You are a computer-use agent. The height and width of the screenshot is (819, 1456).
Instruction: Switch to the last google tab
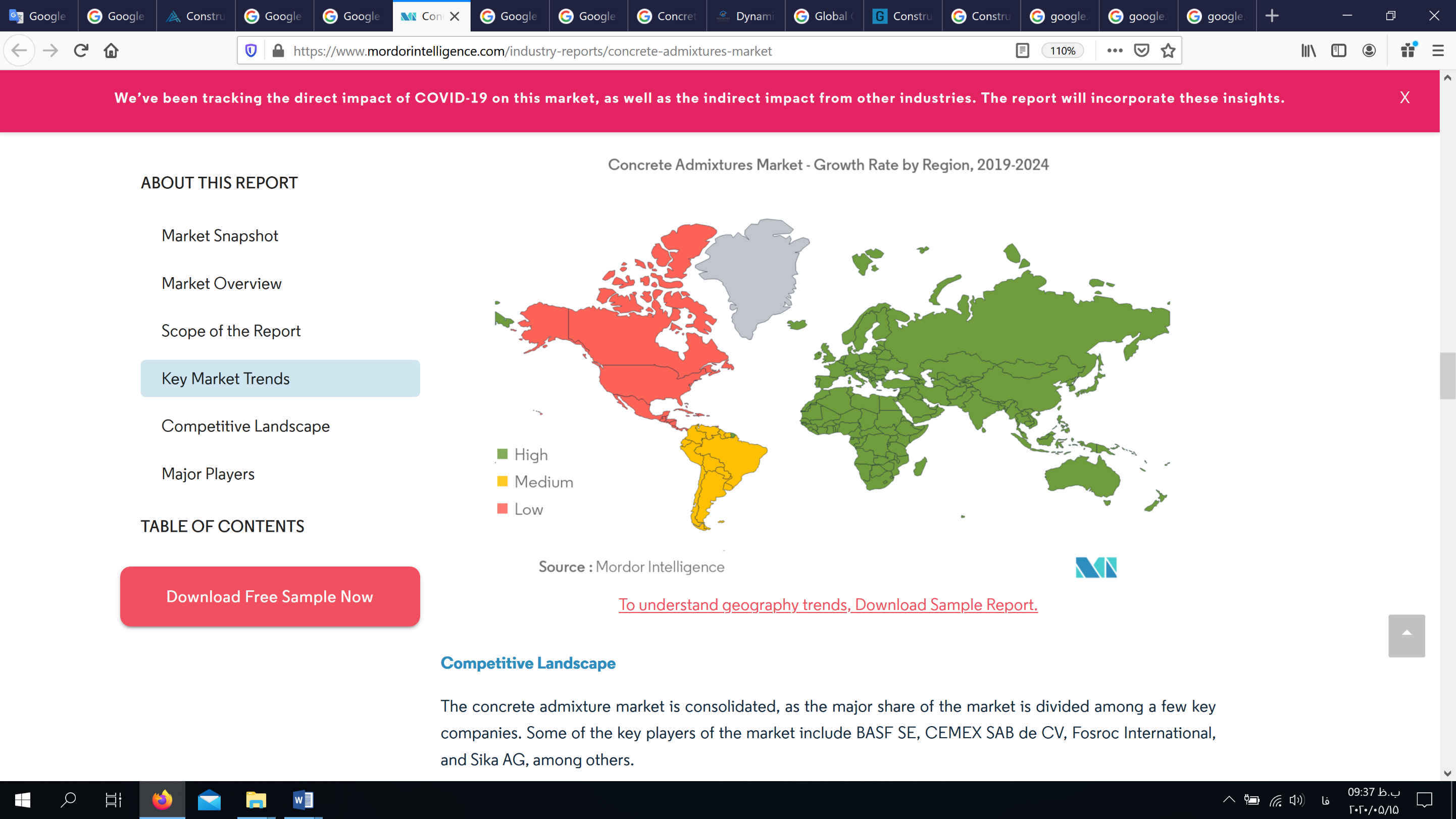(x=1217, y=16)
